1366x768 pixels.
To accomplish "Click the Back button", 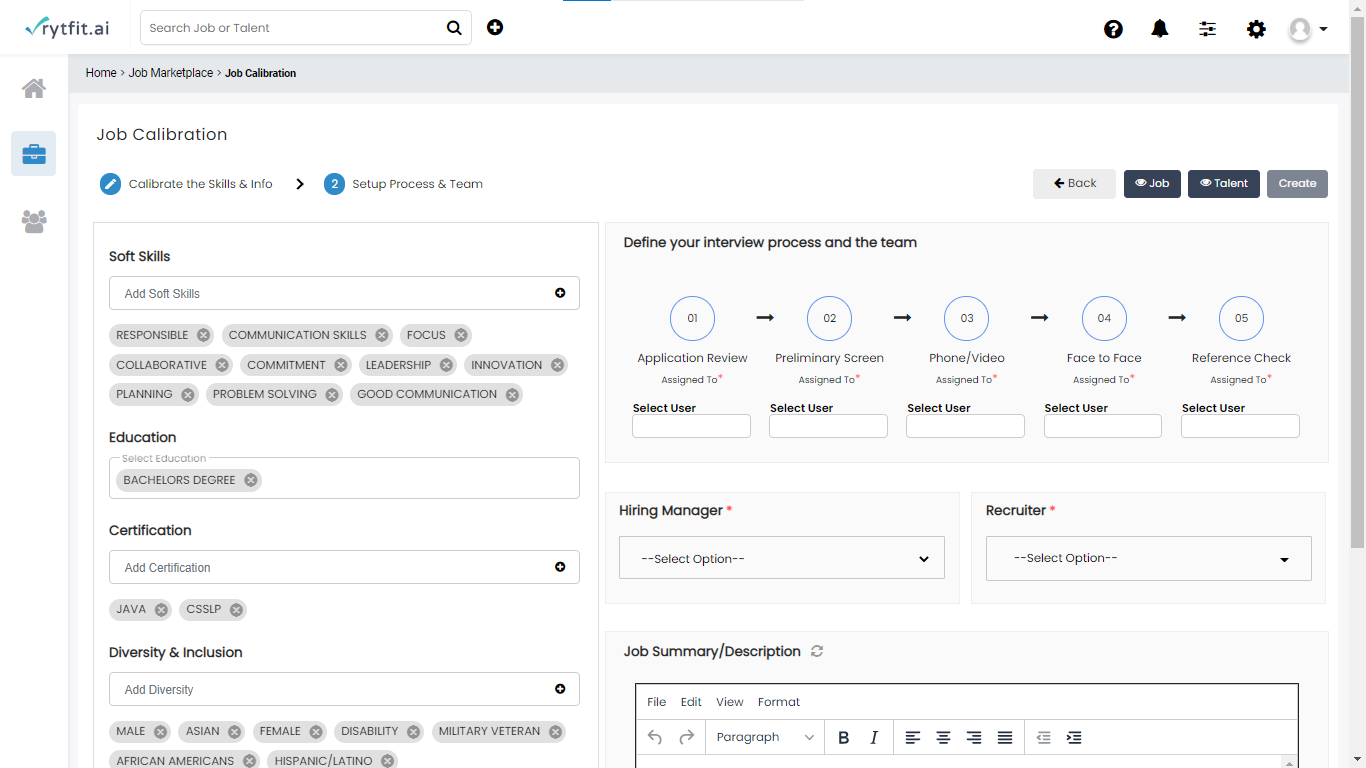I will 1074,184.
